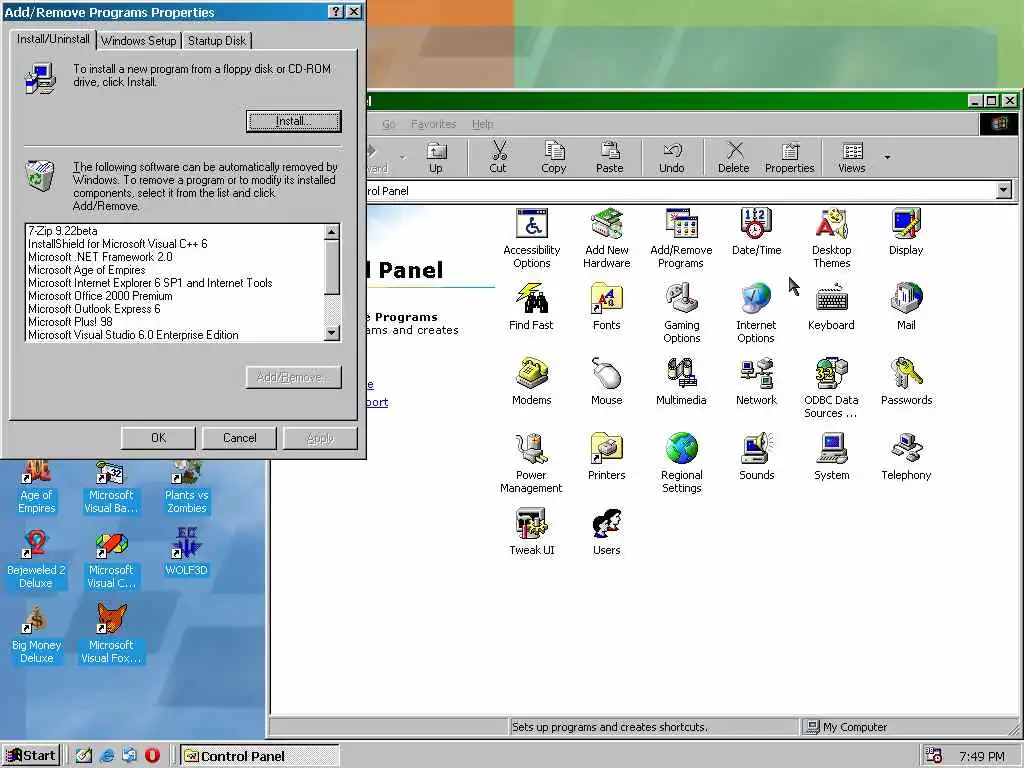Click the Delete toolbar button
This screenshot has width=1024, height=768.
coord(734,158)
